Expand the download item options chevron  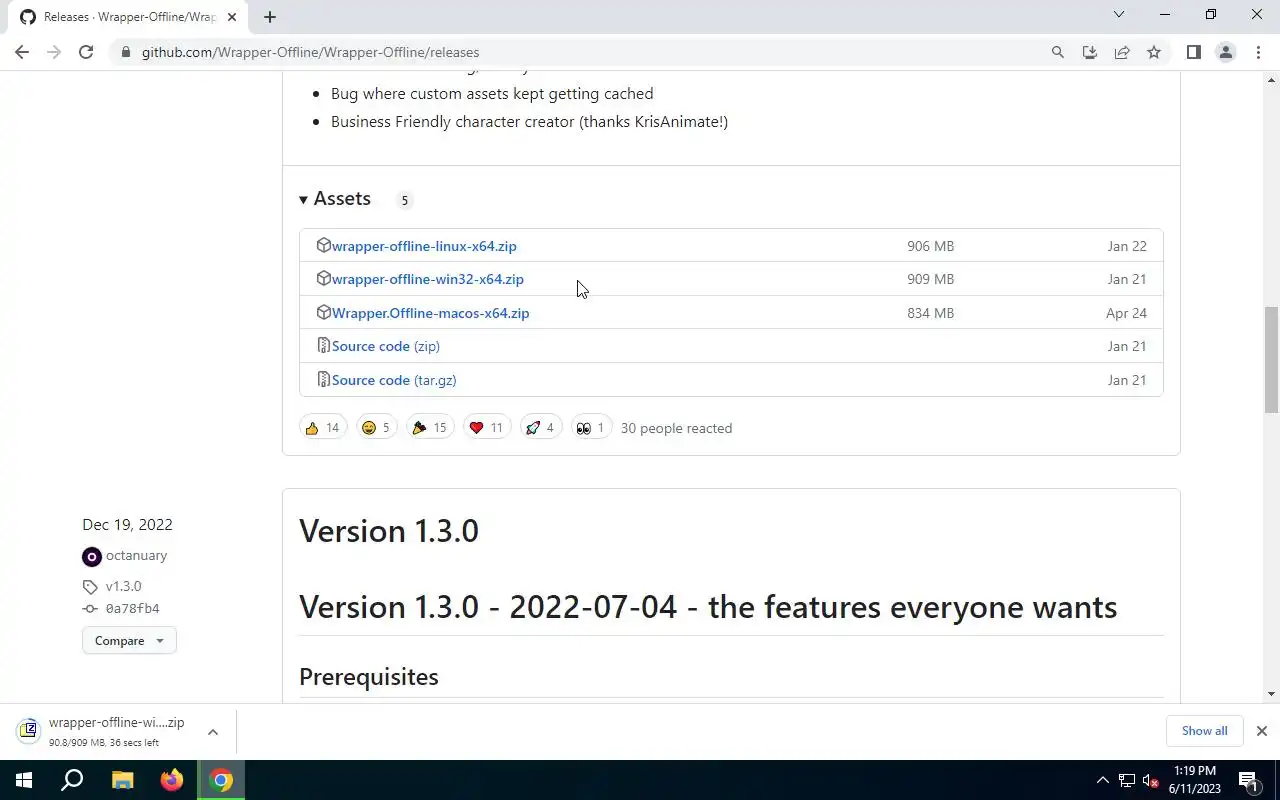coord(213,732)
